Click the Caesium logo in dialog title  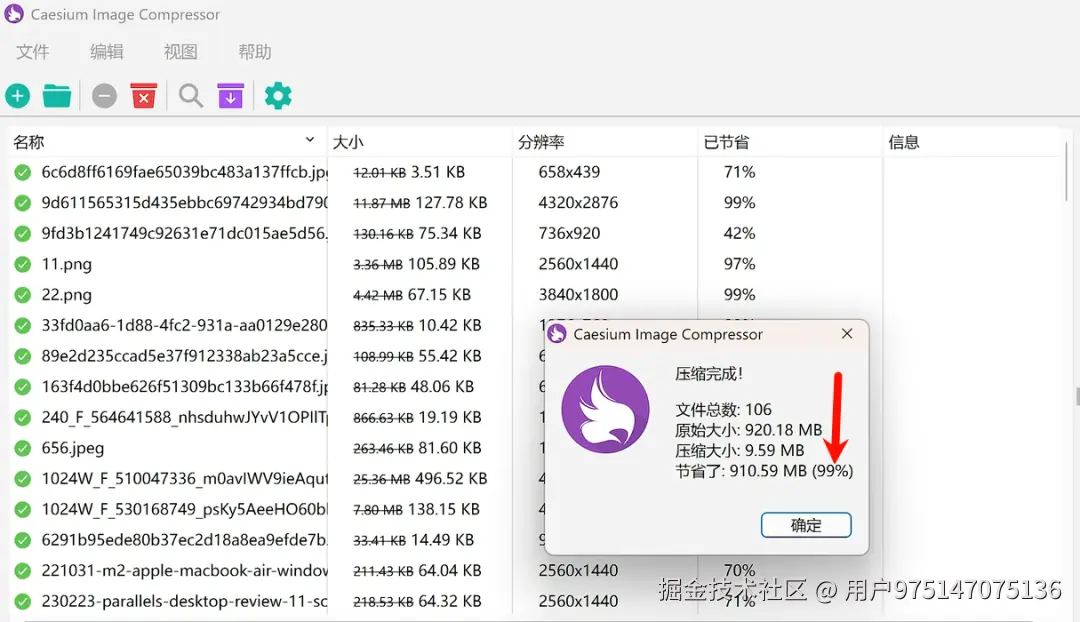click(x=557, y=334)
